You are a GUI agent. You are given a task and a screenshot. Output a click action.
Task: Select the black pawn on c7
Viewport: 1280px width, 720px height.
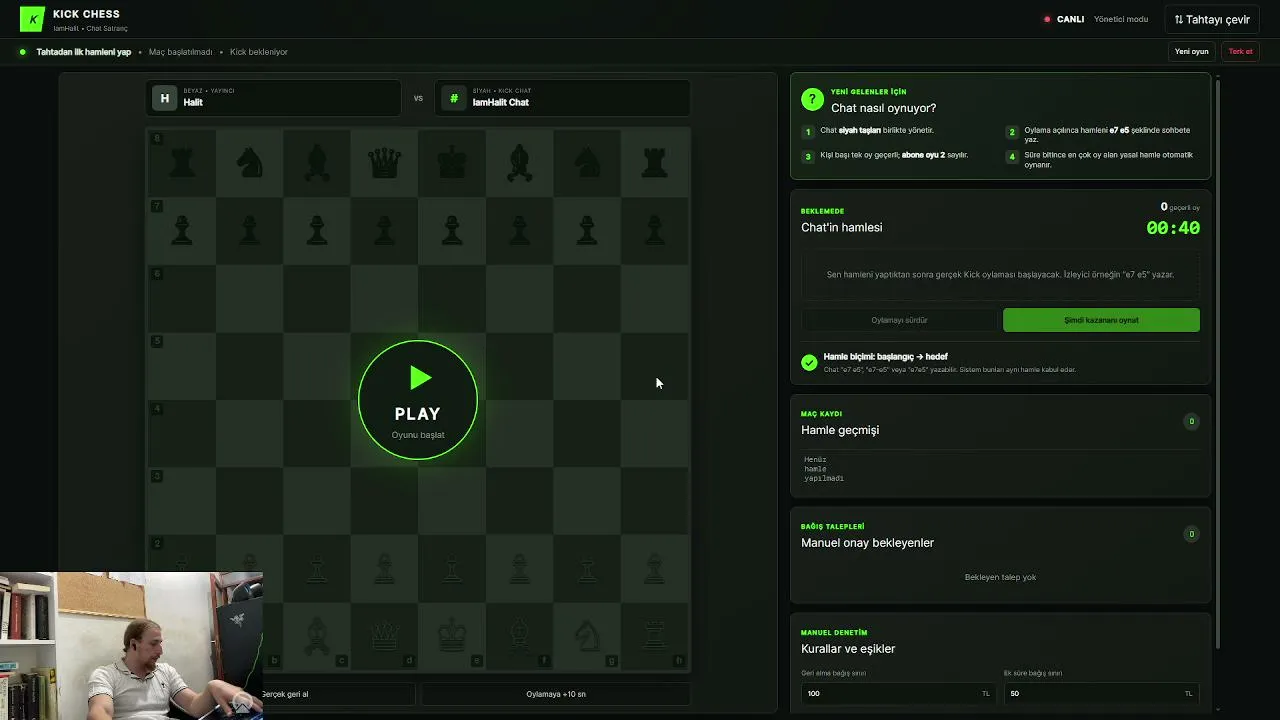[317, 230]
